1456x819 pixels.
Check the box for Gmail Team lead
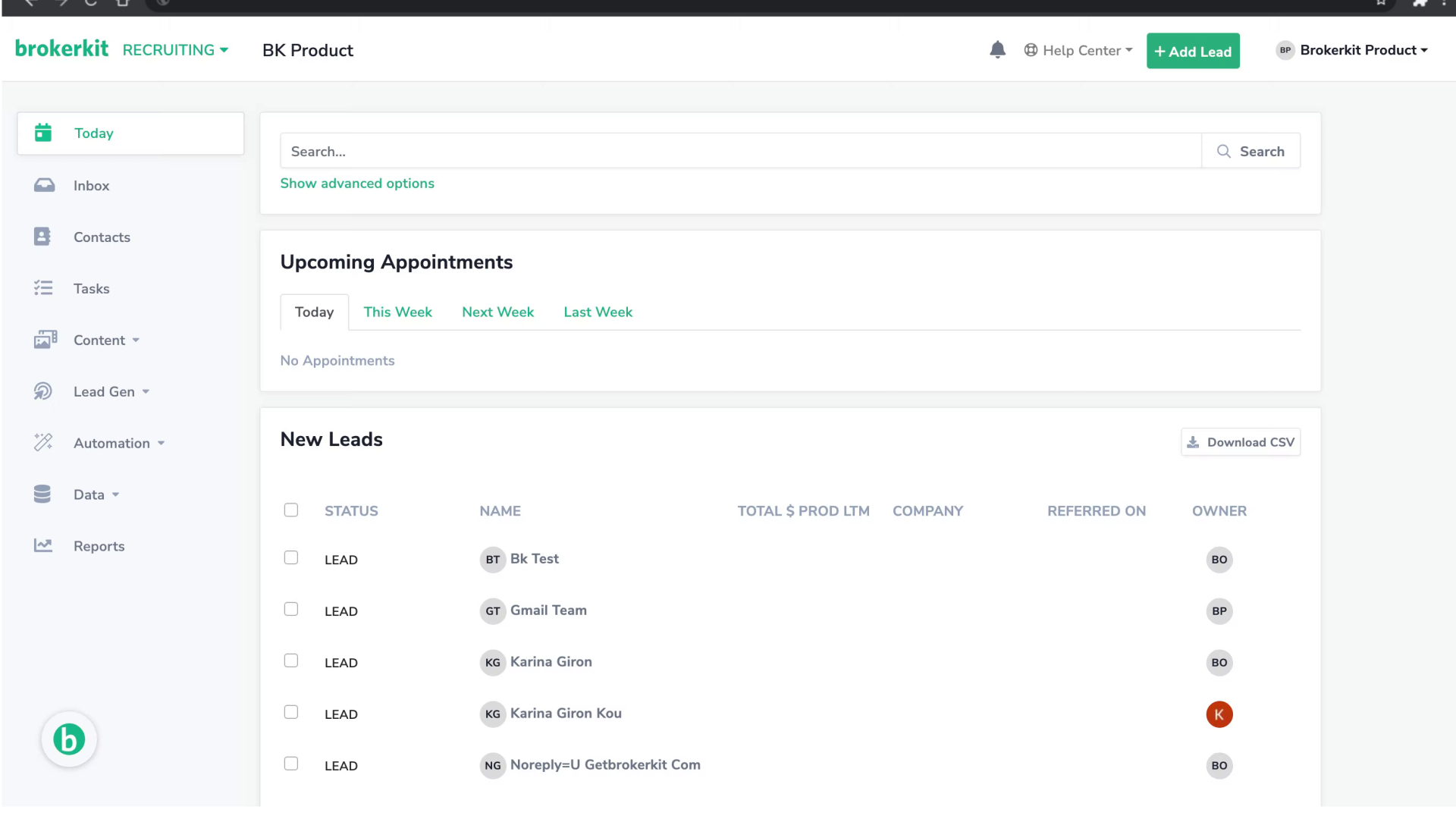click(x=291, y=610)
